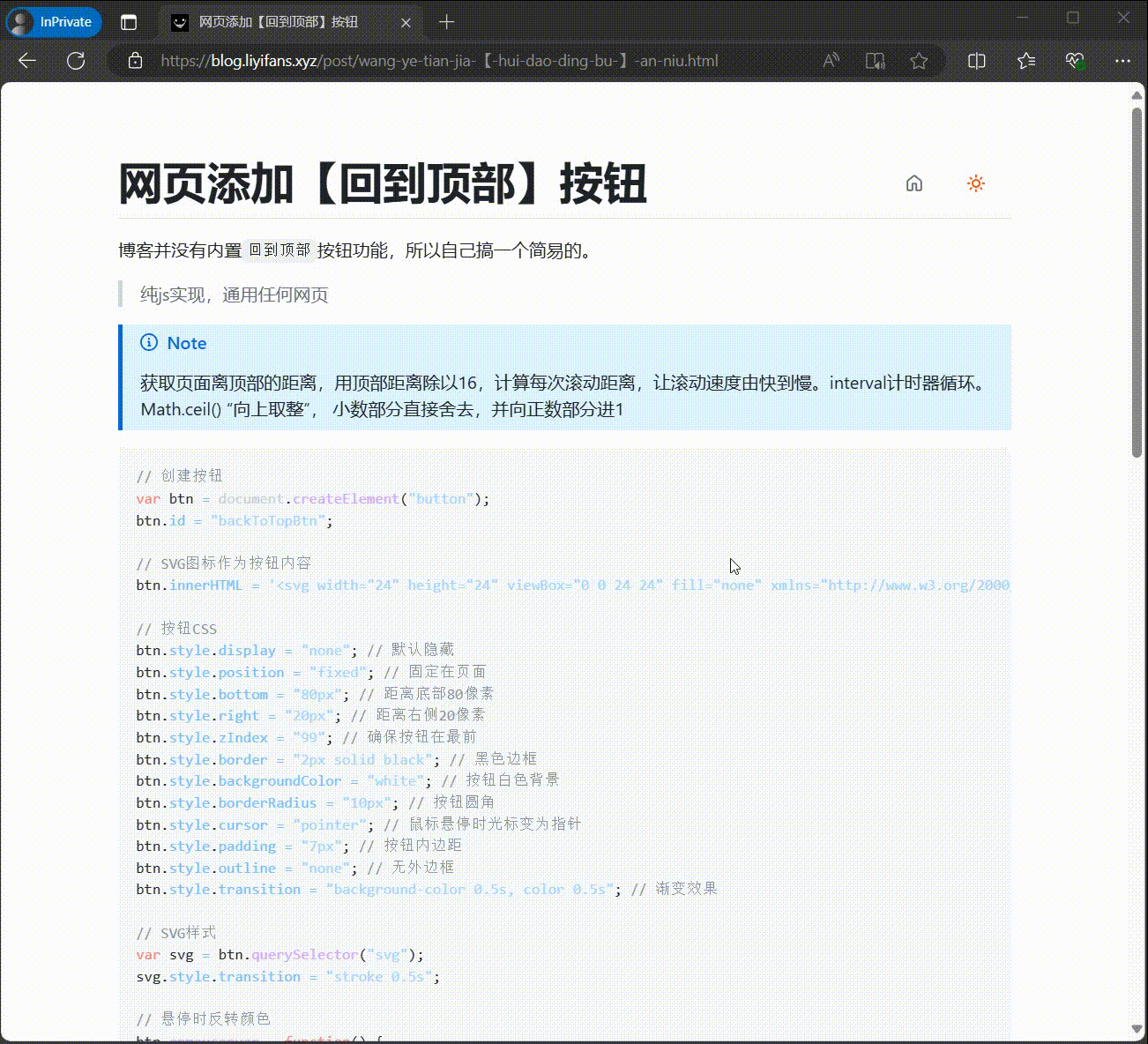The width and height of the screenshot is (1148, 1044).
Task: Select the 网页添加【回到顶部】按钮 tab
Action: [278, 22]
